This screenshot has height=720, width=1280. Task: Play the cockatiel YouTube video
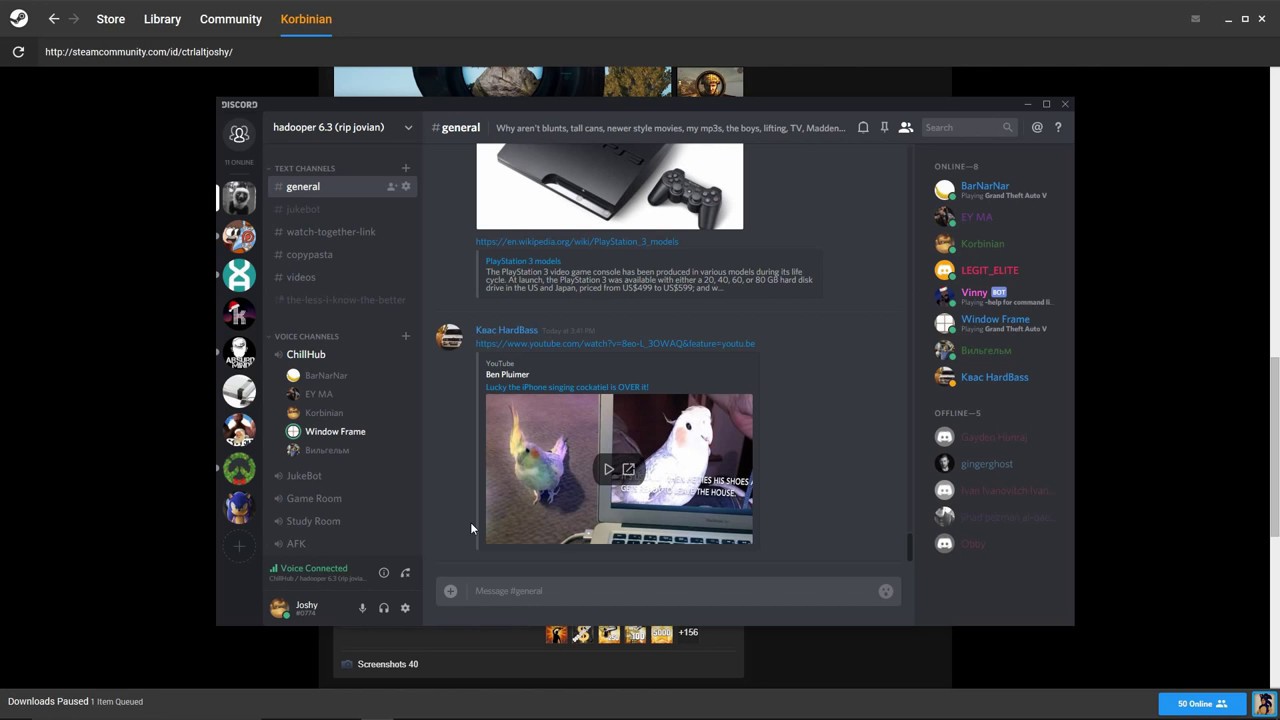(608, 469)
